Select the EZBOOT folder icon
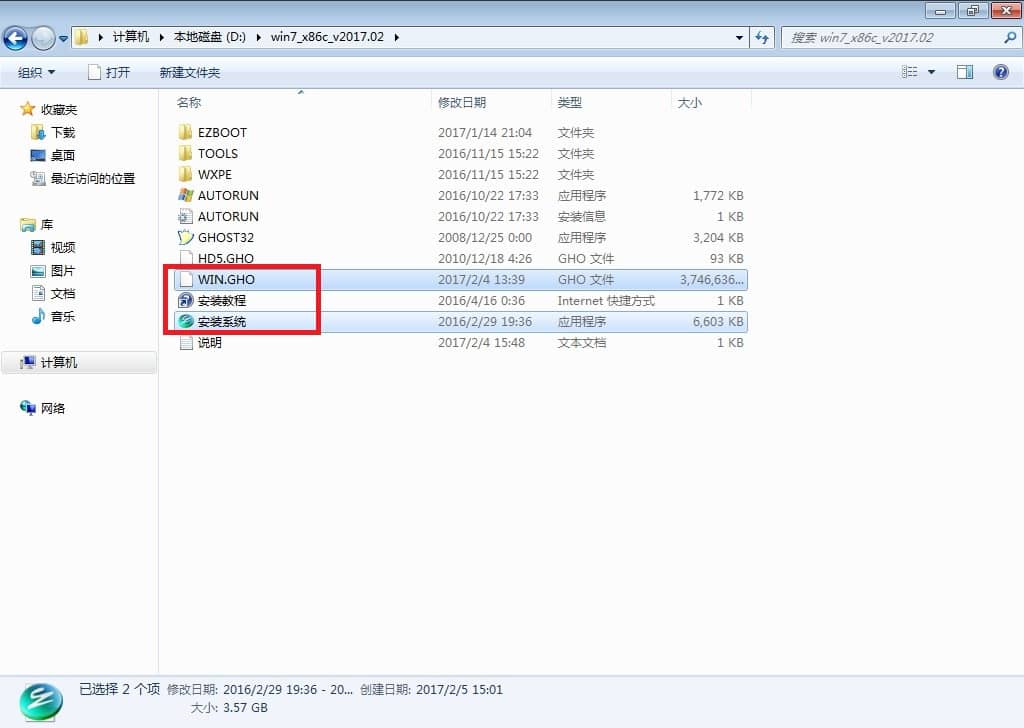Image resolution: width=1024 pixels, height=728 pixels. tap(185, 133)
